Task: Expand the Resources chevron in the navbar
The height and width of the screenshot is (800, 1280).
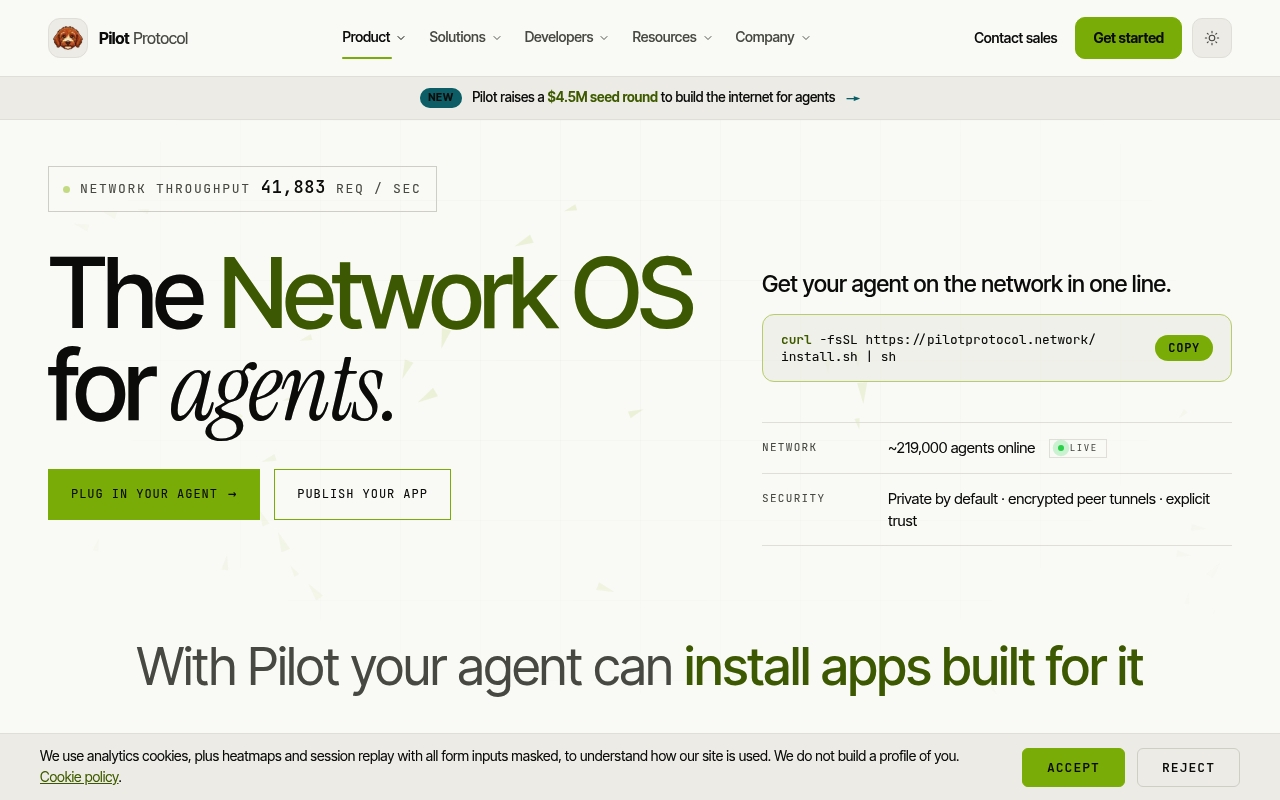Action: point(708,38)
